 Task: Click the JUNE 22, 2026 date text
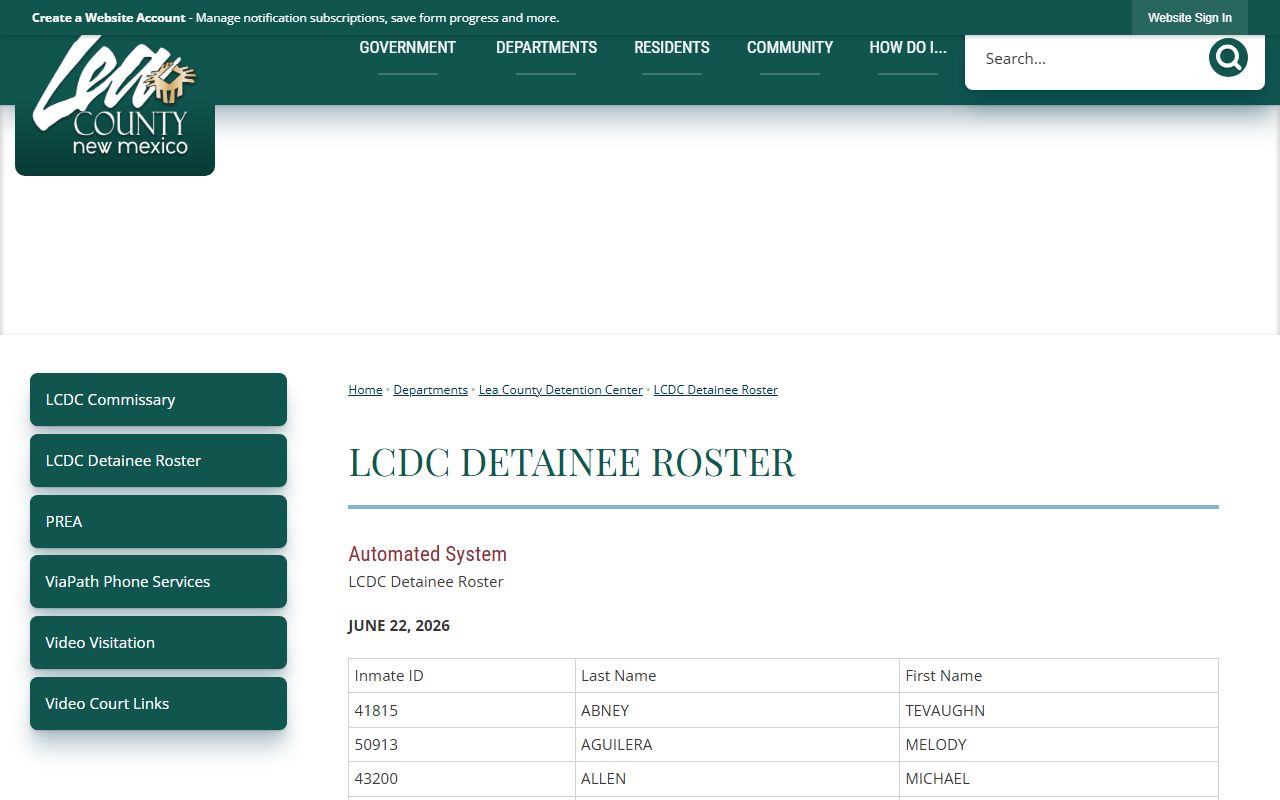tap(399, 626)
